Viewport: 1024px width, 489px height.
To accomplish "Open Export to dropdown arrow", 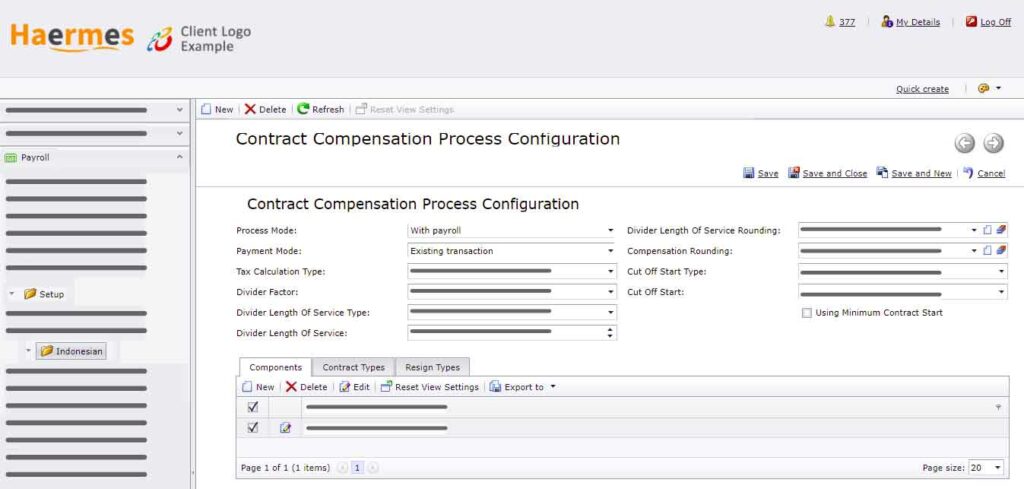I will coord(552,386).
